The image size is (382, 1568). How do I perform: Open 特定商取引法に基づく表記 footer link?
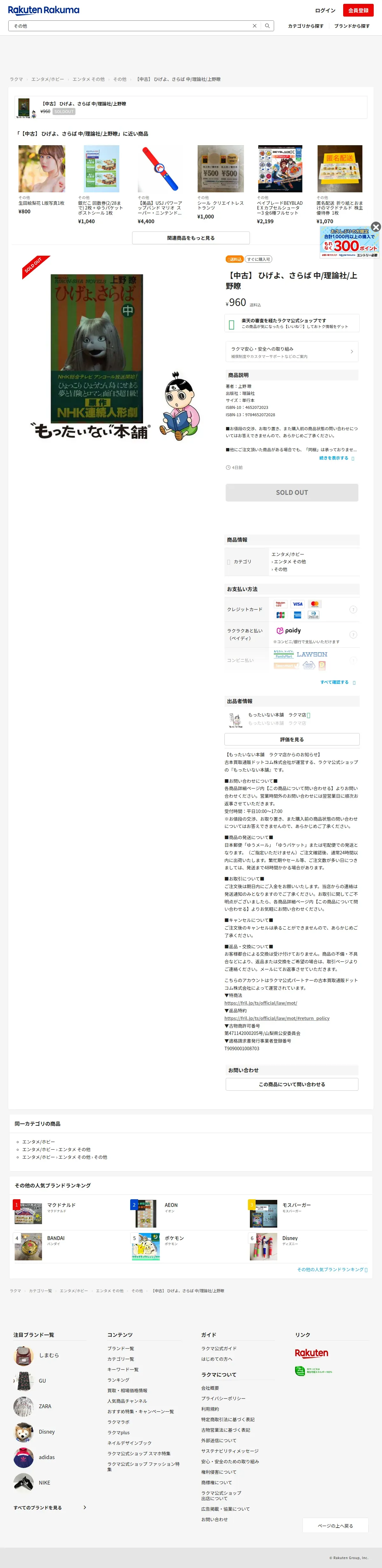[x=228, y=1420]
